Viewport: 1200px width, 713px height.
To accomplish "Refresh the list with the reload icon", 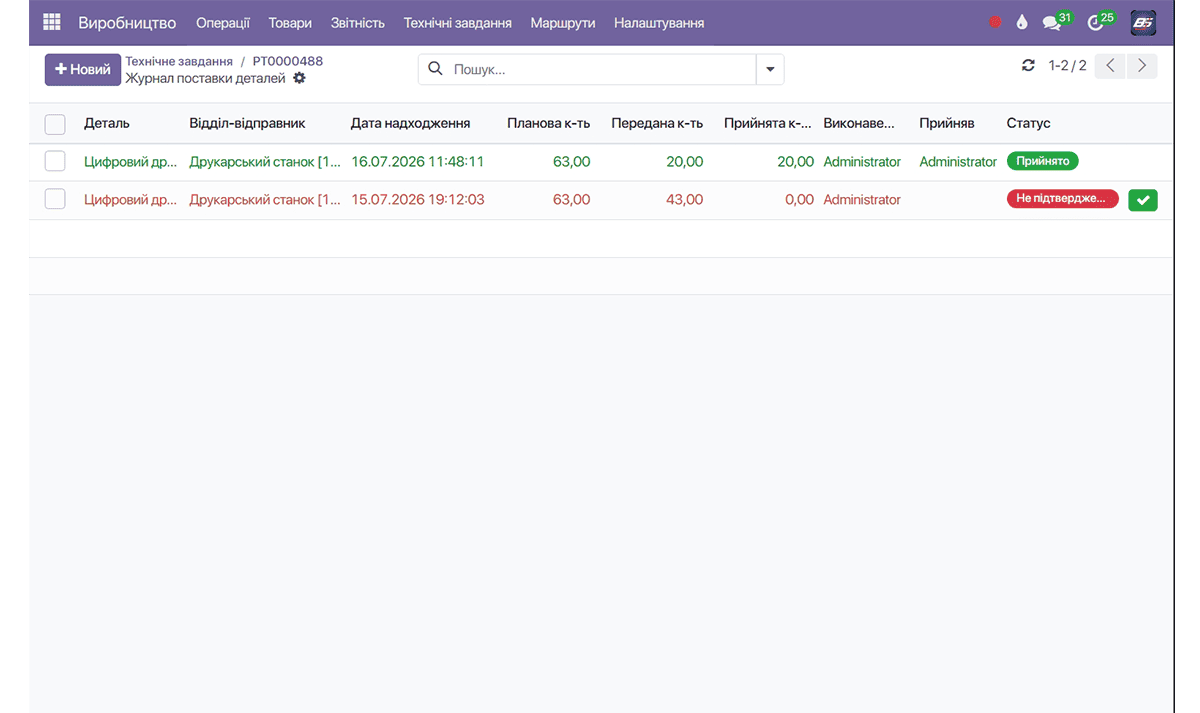I will click(x=1028, y=66).
